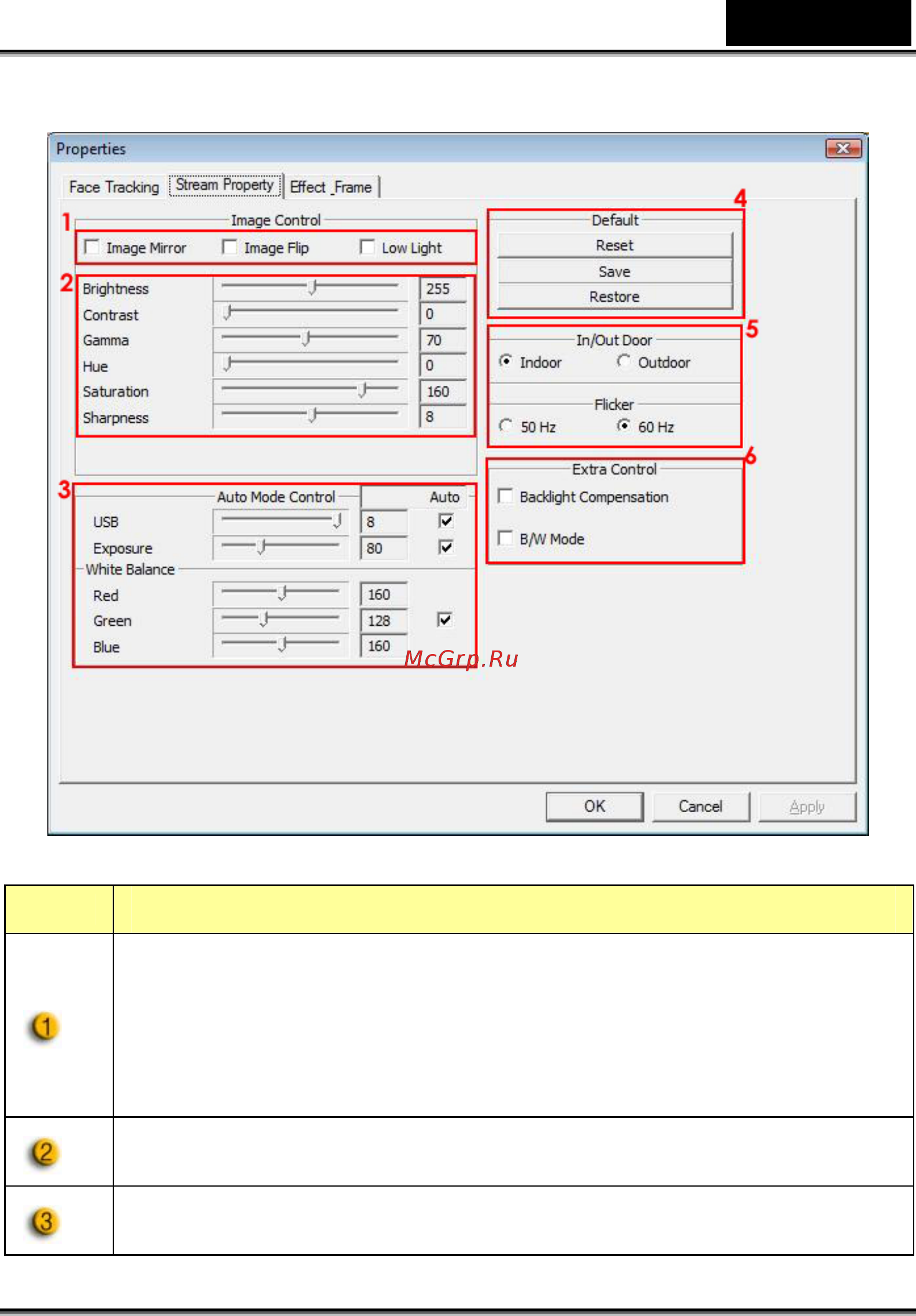
Task: Uncheck the White Balance Auto checkbox
Action: [444, 620]
